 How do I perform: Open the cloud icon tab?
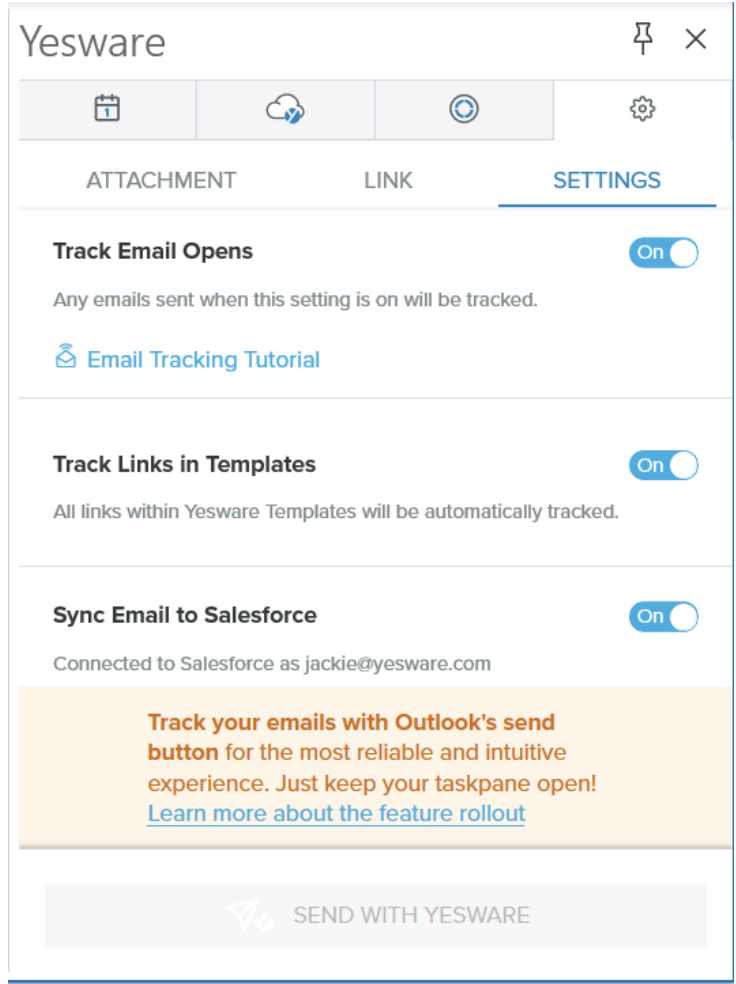[x=285, y=109]
